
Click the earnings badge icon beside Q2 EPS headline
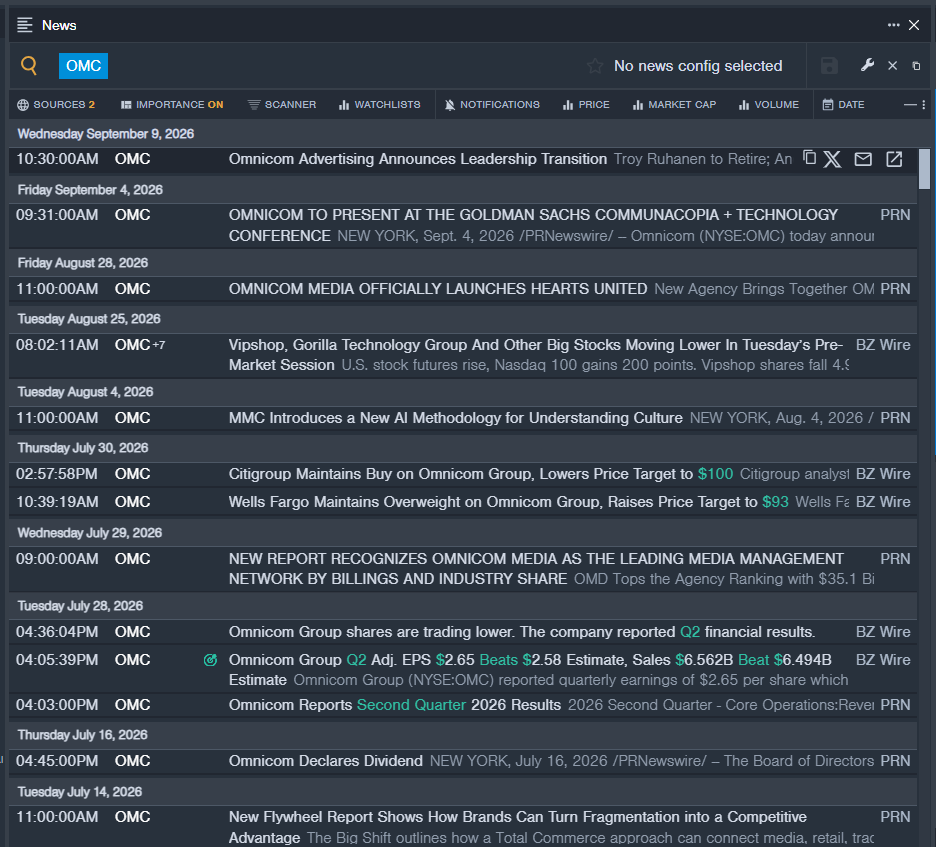click(x=210, y=660)
